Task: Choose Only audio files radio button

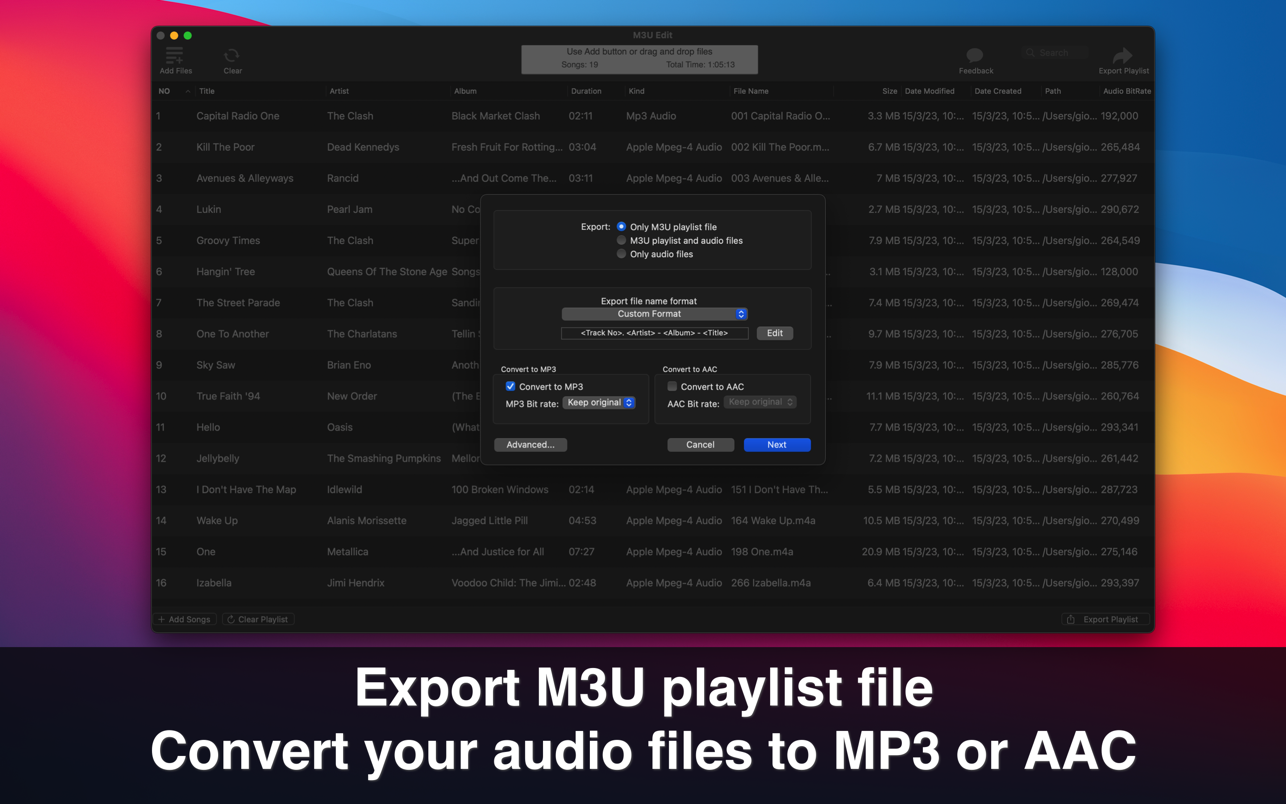Action: click(622, 255)
